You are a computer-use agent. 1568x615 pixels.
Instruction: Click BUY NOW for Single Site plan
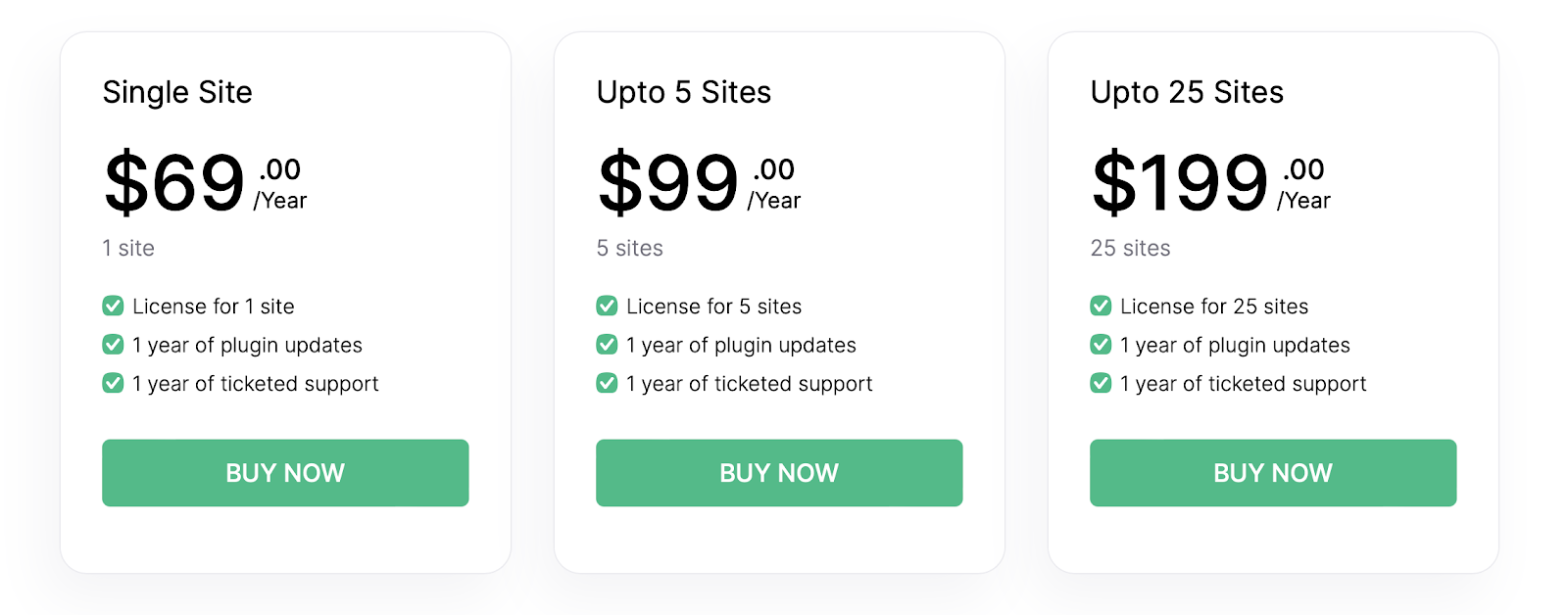285,473
